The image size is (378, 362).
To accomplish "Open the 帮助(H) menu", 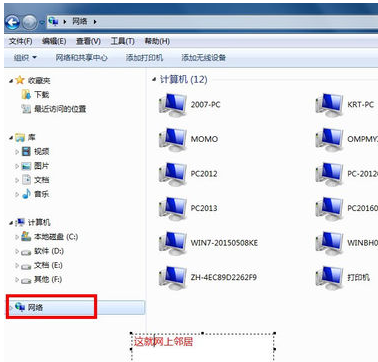I will point(157,41).
